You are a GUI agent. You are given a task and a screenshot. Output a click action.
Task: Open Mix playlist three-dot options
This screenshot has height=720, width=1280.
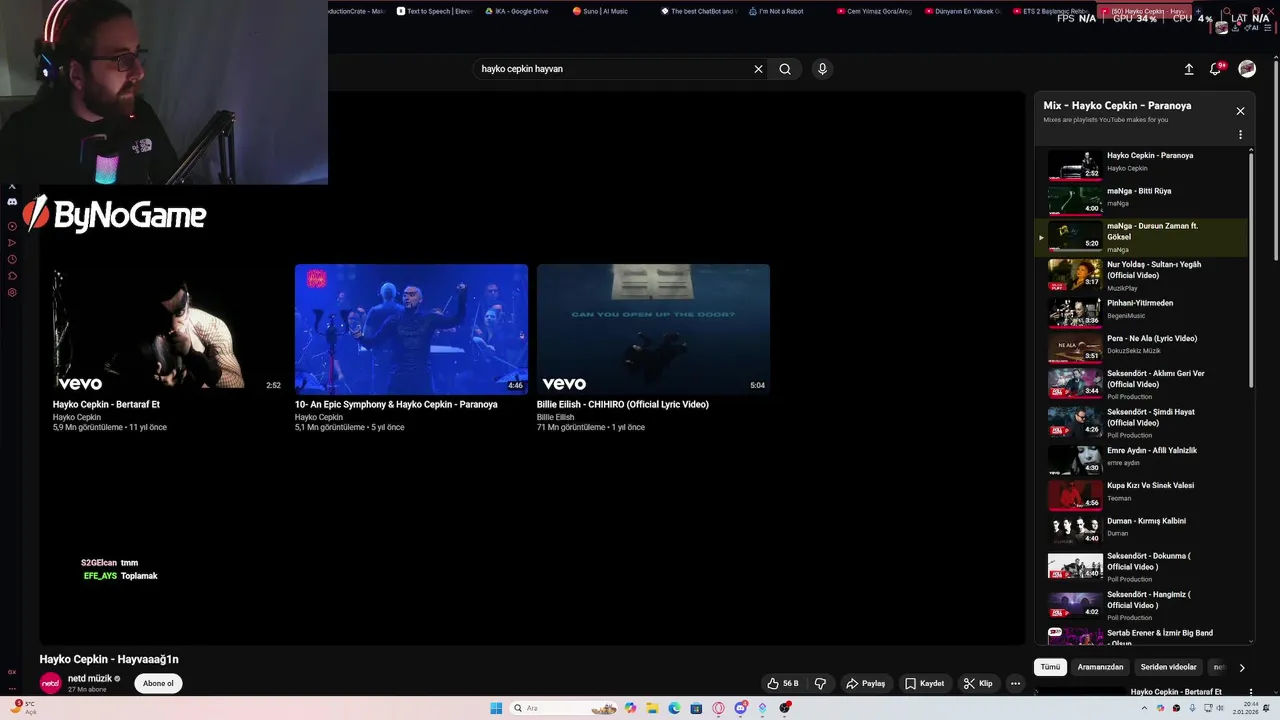(1240, 134)
